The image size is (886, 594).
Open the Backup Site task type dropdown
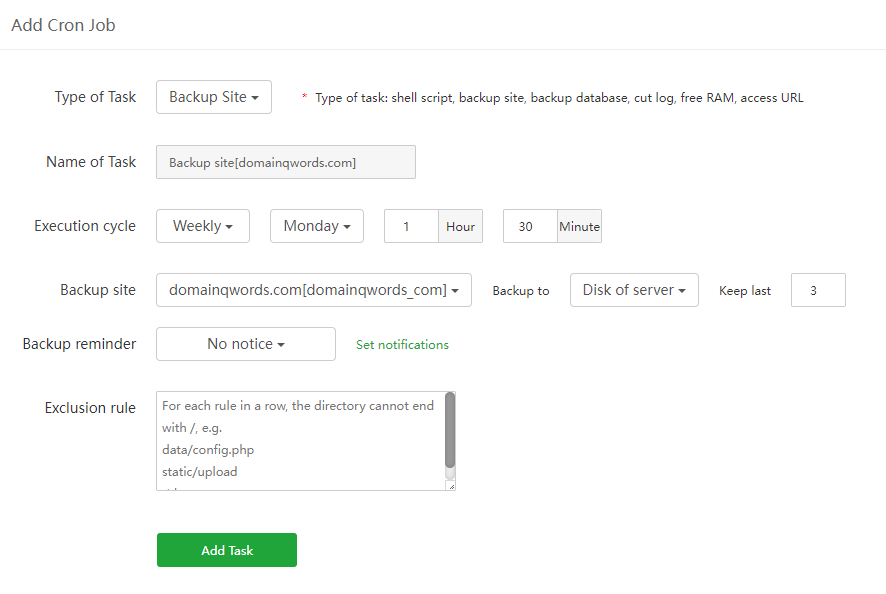click(x=214, y=97)
